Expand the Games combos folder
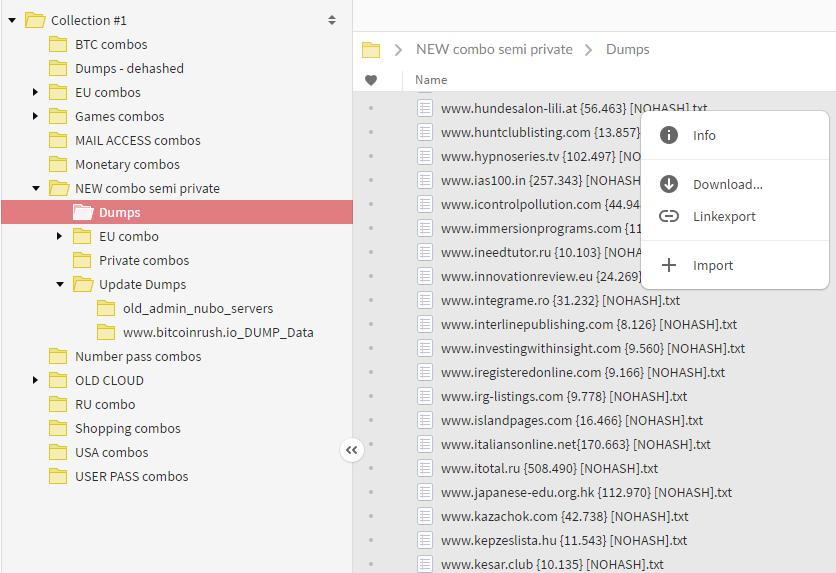The height and width of the screenshot is (573, 836). (36, 116)
